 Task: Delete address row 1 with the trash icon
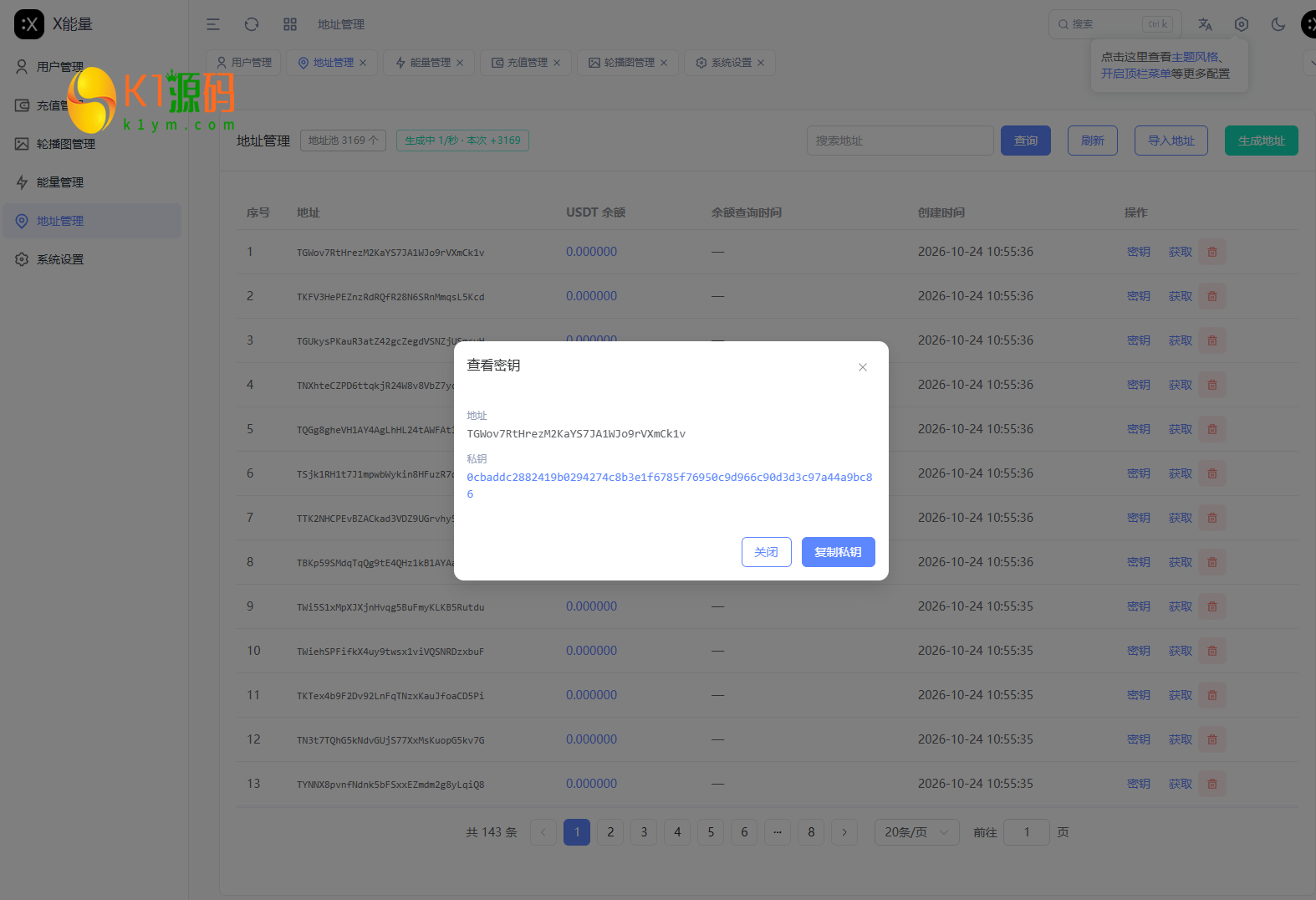pos(1212,252)
